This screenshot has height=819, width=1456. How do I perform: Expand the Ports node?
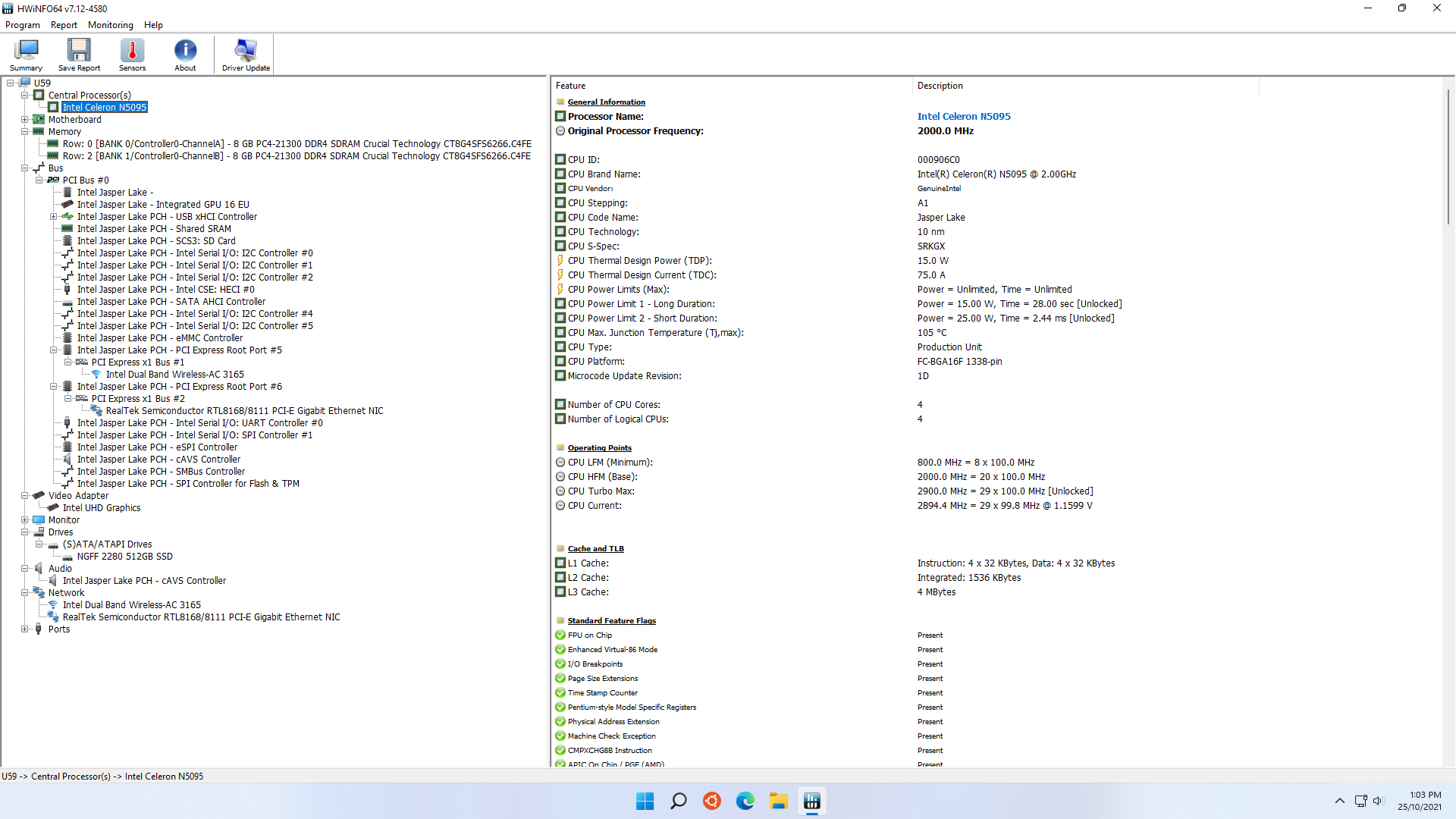pos(24,629)
